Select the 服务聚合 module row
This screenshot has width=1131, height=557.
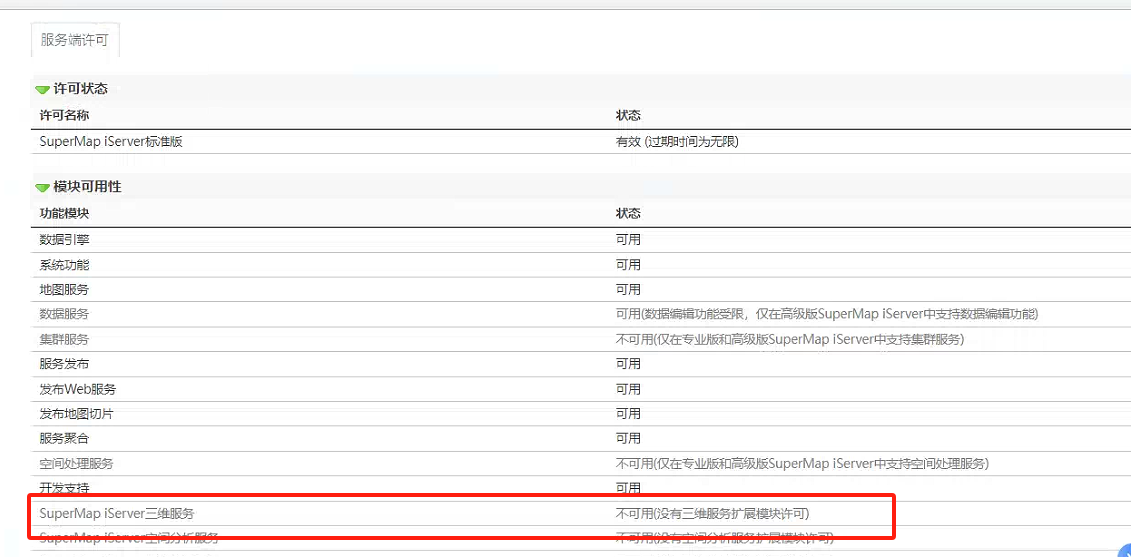point(65,439)
